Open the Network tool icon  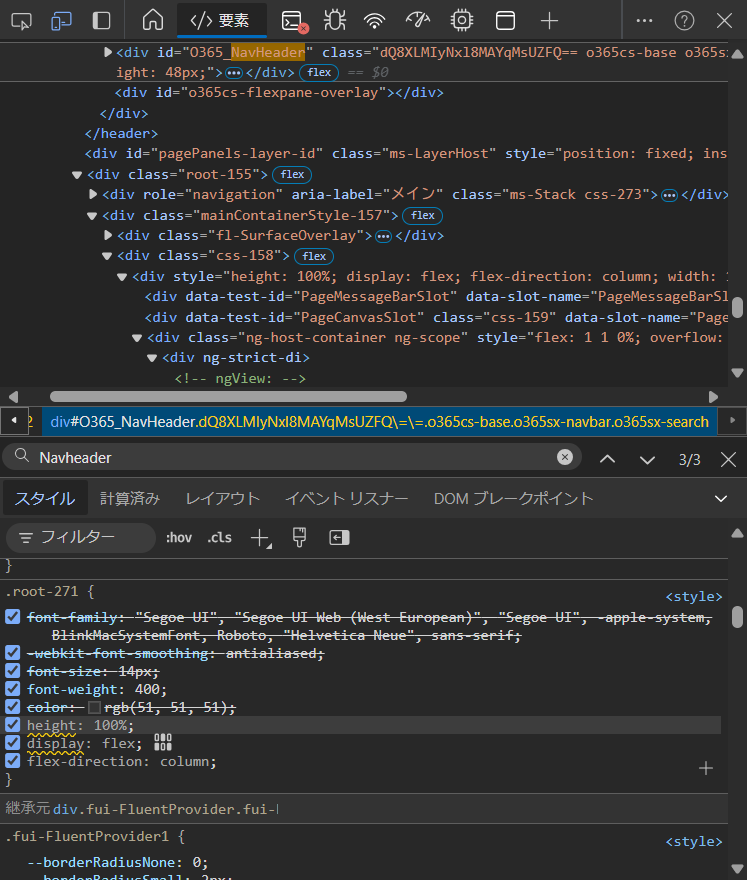click(x=375, y=20)
